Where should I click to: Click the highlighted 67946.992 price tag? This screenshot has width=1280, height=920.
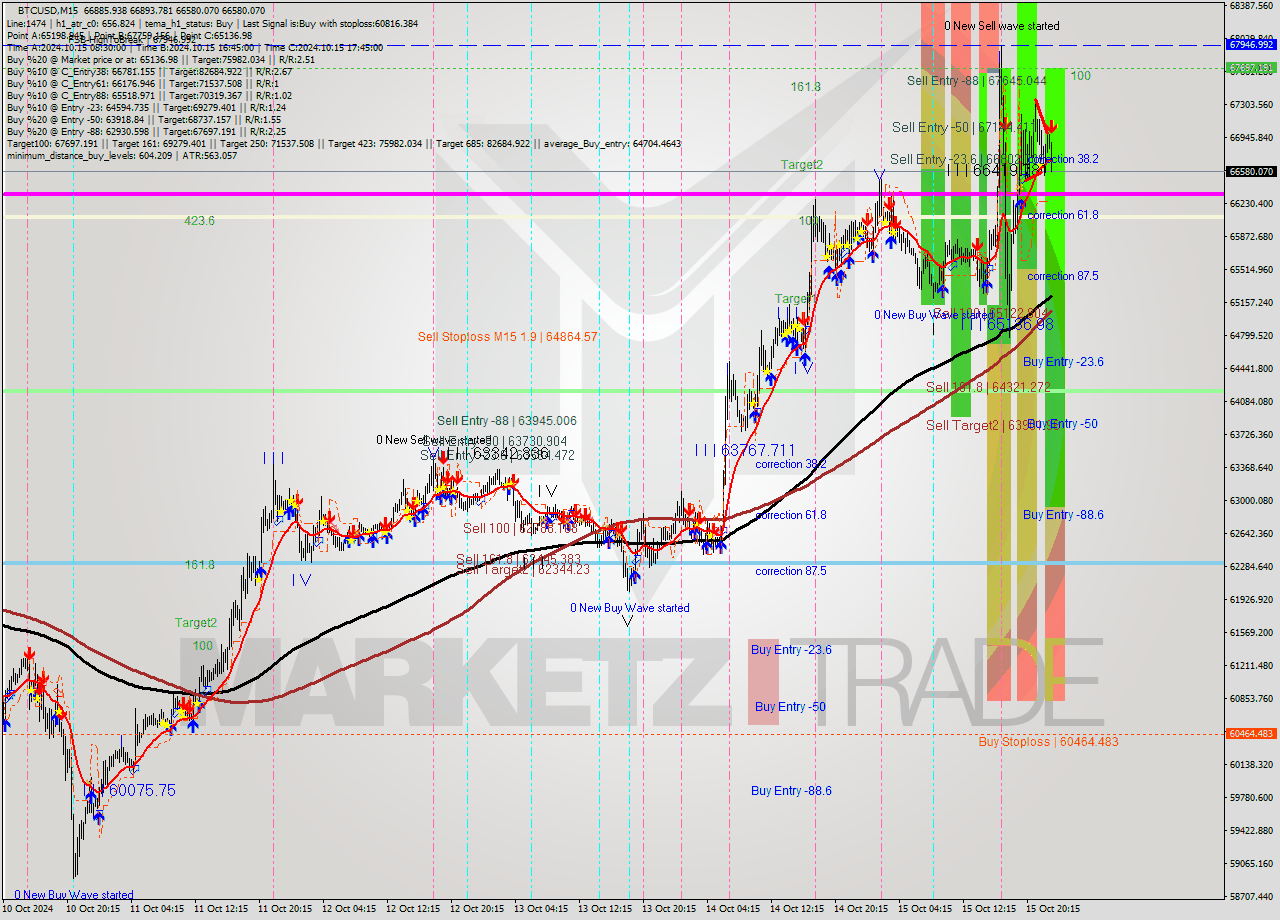click(x=1251, y=44)
